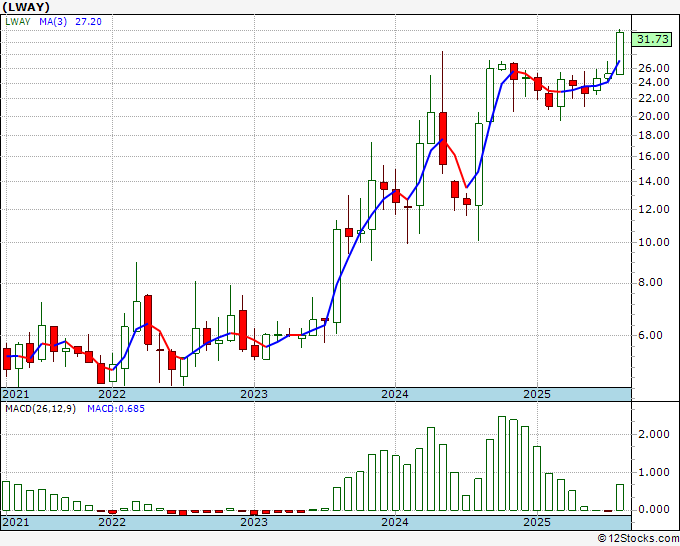680x546 pixels.
Task: Click the 2022 label on price chart axis
Action: point(112,394)
